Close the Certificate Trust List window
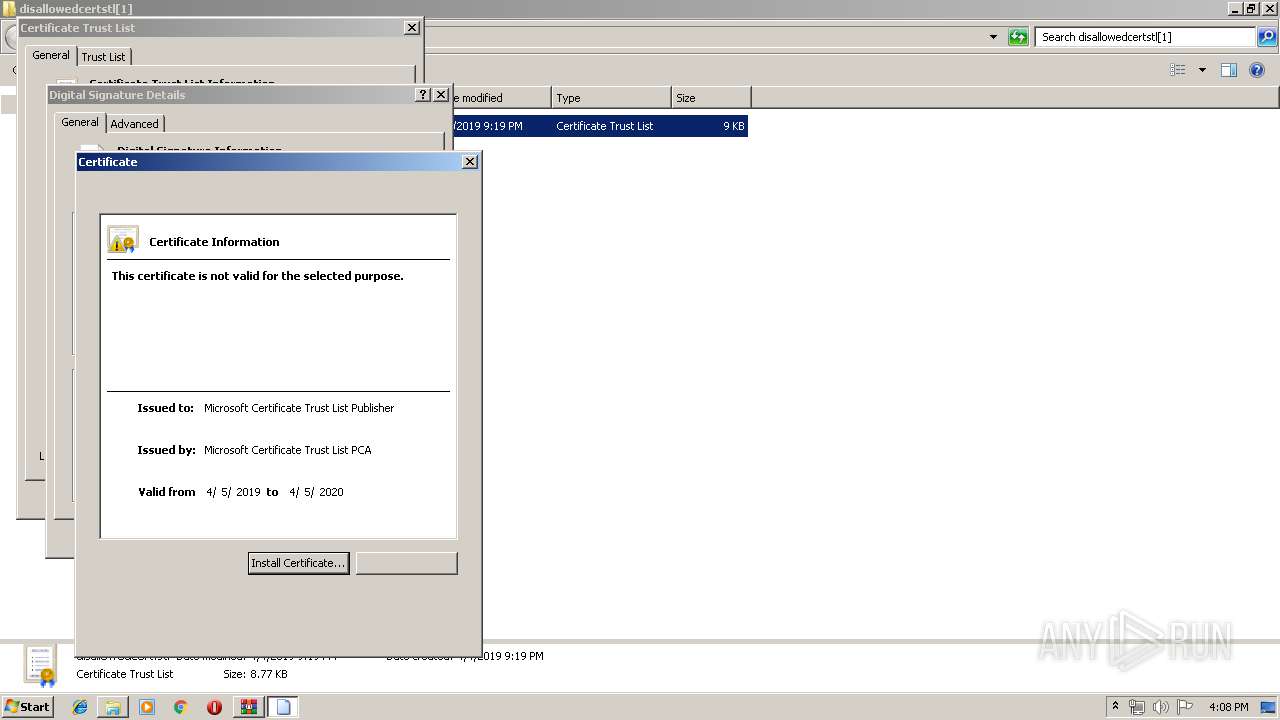1280x720 pixels. 411,27
